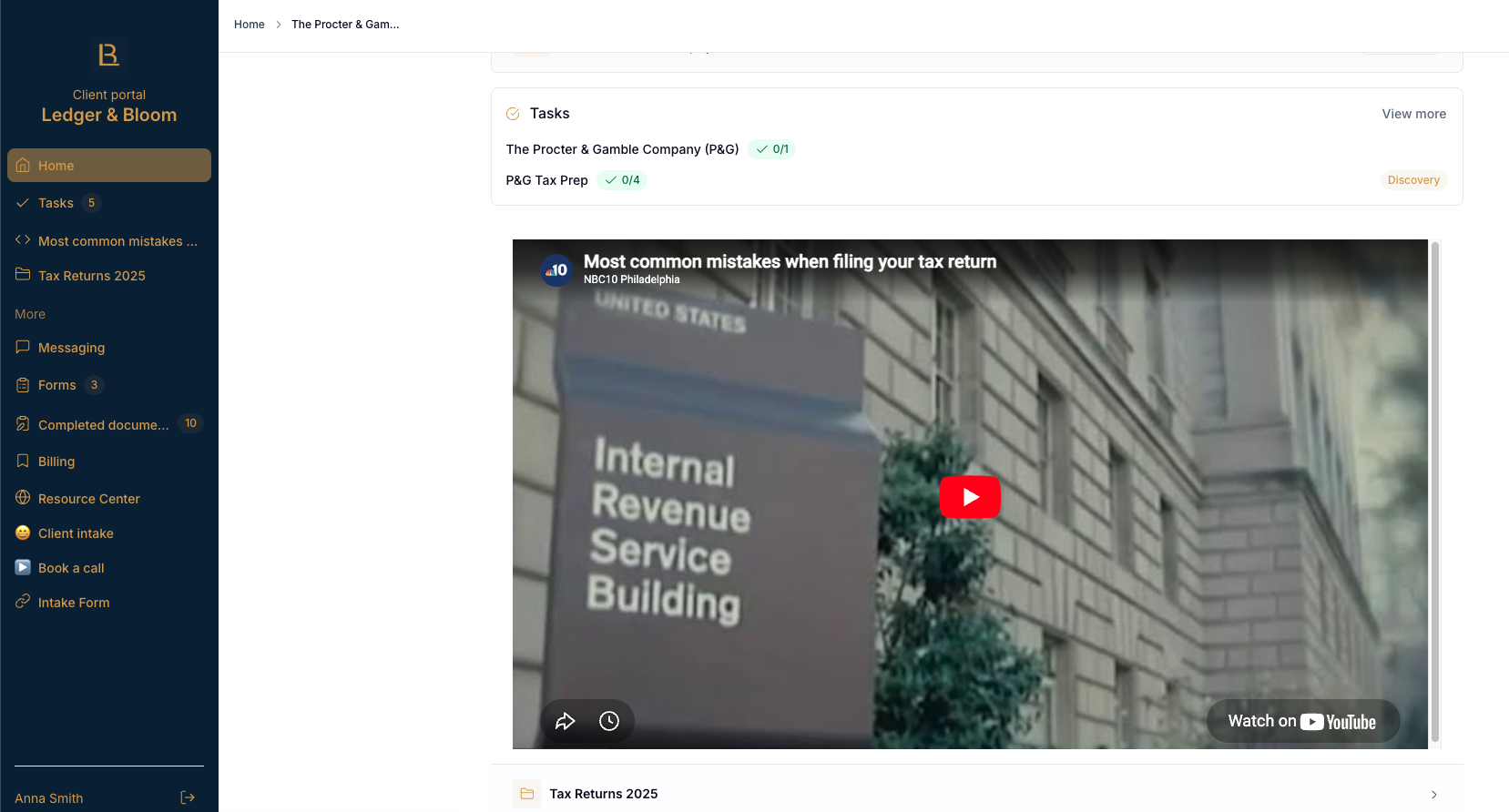Click the Messaging chat bubble icon
Viewport: 1509px width, 812px height.
pos(23,347)
